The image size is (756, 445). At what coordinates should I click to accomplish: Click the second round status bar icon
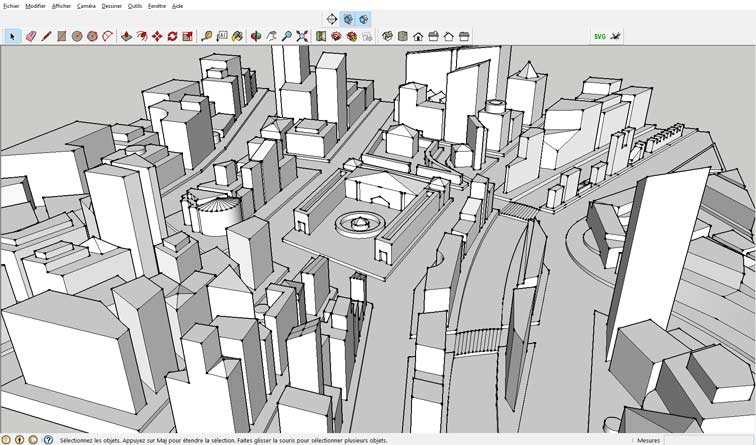tap(20, 440)
